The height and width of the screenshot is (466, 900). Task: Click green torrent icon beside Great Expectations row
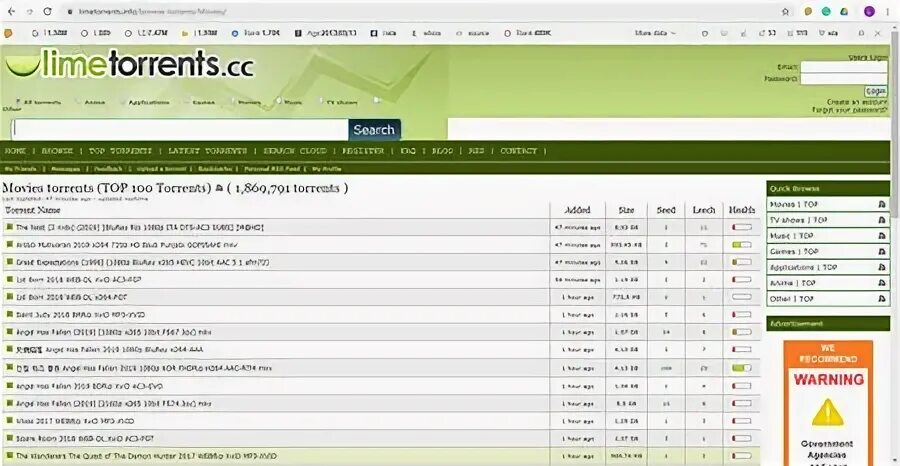click(x=9, y=262)
